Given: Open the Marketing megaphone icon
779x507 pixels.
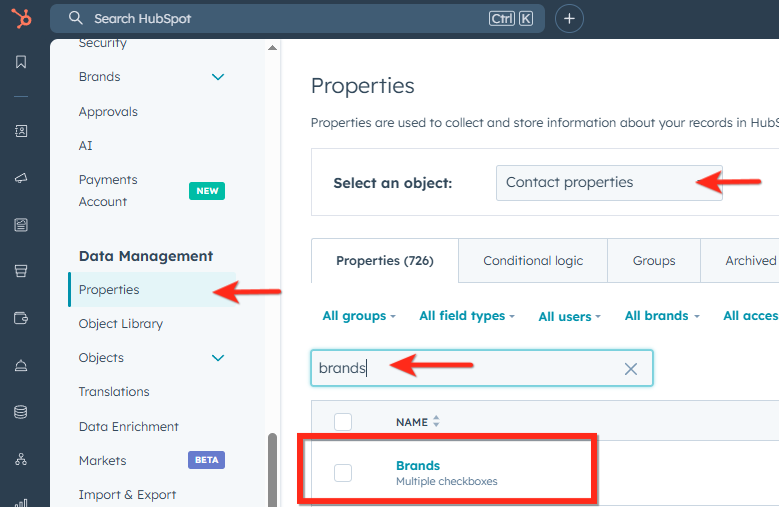Looking at the screenshot, I should 21,178.
